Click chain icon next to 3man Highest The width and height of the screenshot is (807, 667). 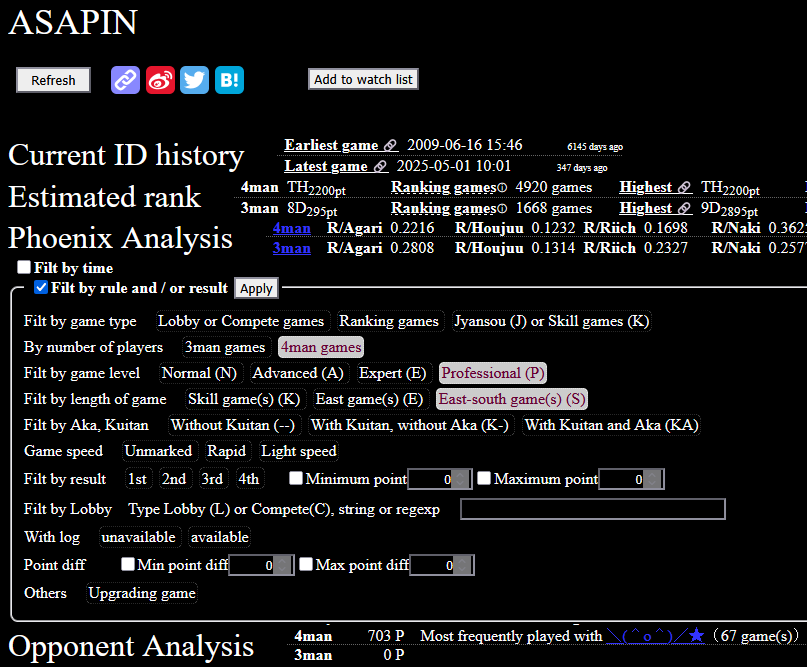[x=685, y=208]
